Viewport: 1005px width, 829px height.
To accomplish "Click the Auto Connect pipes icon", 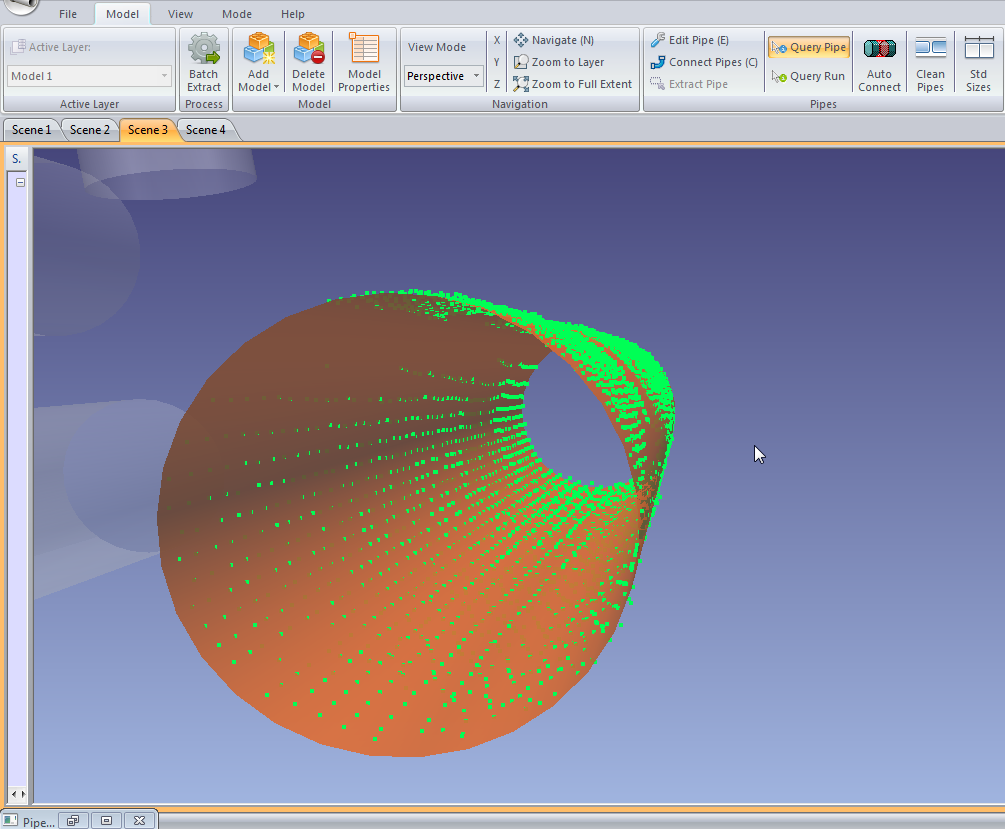I will tap(879, 50).
